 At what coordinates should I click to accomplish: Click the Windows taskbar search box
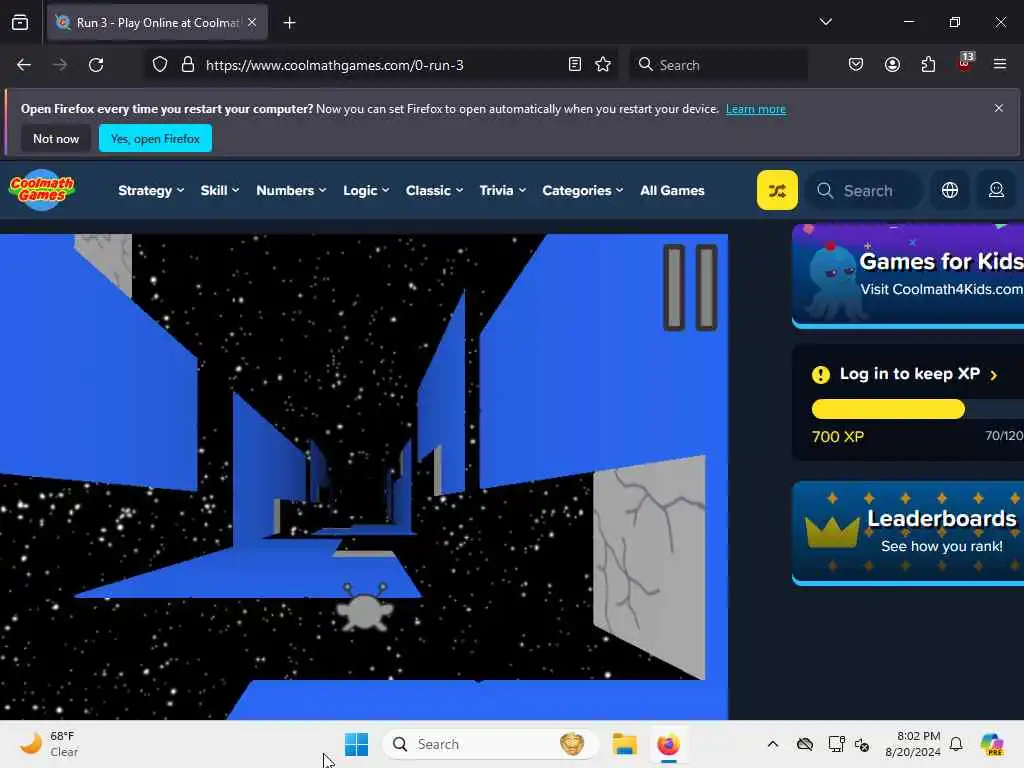pyautogui.click(x=490, y=744)
